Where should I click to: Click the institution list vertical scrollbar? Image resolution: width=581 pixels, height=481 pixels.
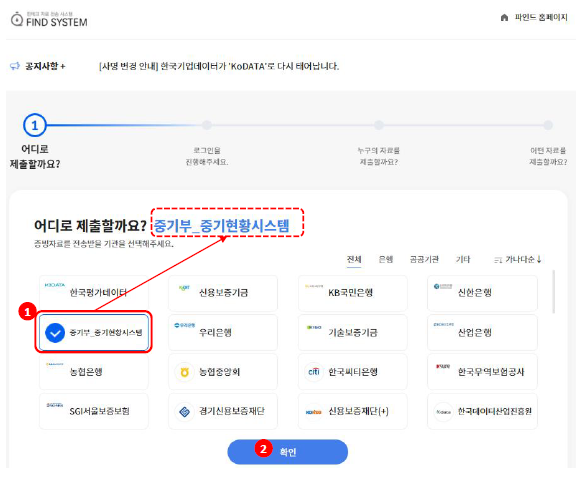coord(554,292)
